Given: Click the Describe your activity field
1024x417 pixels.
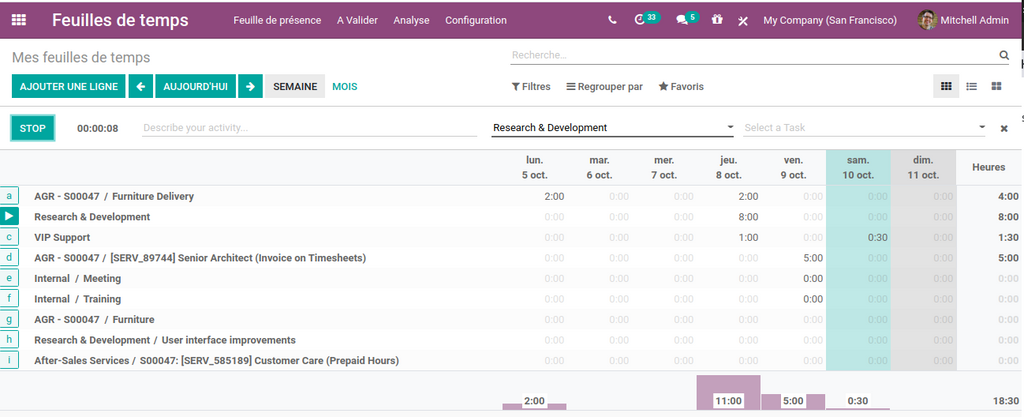Looking at the screenshot, I should (x=310, y=128).
